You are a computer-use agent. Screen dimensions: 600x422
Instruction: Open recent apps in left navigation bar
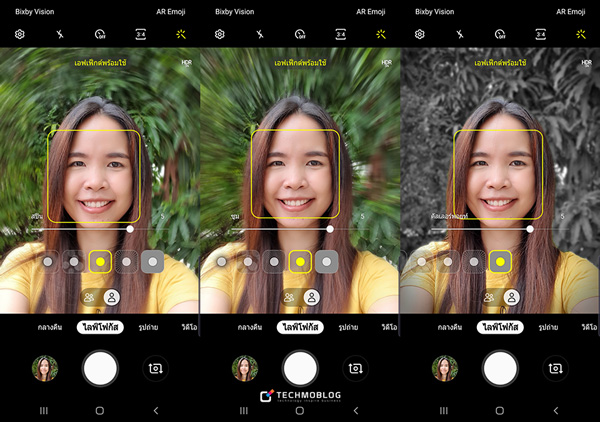(43, 410)
